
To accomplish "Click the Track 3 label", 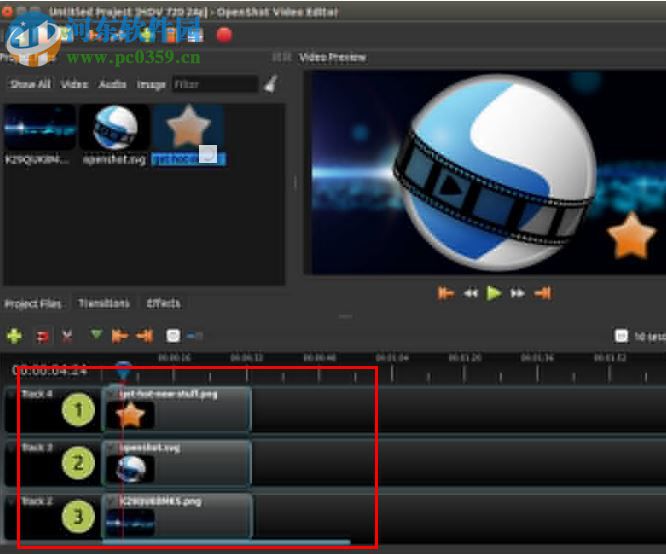I will point(37,448).
